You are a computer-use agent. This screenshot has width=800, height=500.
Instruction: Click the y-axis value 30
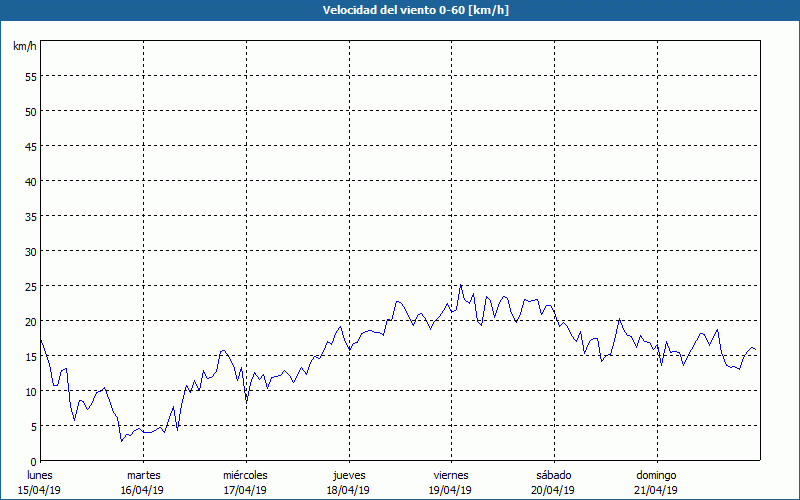[x=31, y=252]
